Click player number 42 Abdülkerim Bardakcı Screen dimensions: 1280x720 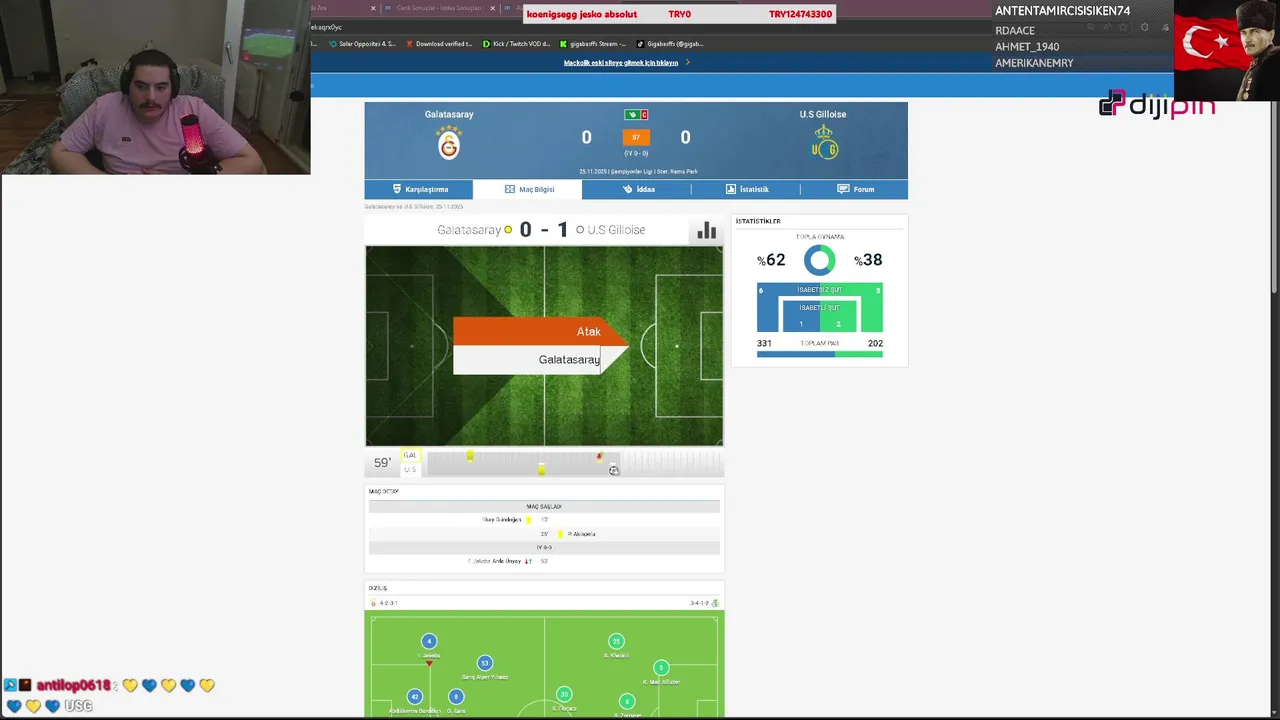[415, 697]
